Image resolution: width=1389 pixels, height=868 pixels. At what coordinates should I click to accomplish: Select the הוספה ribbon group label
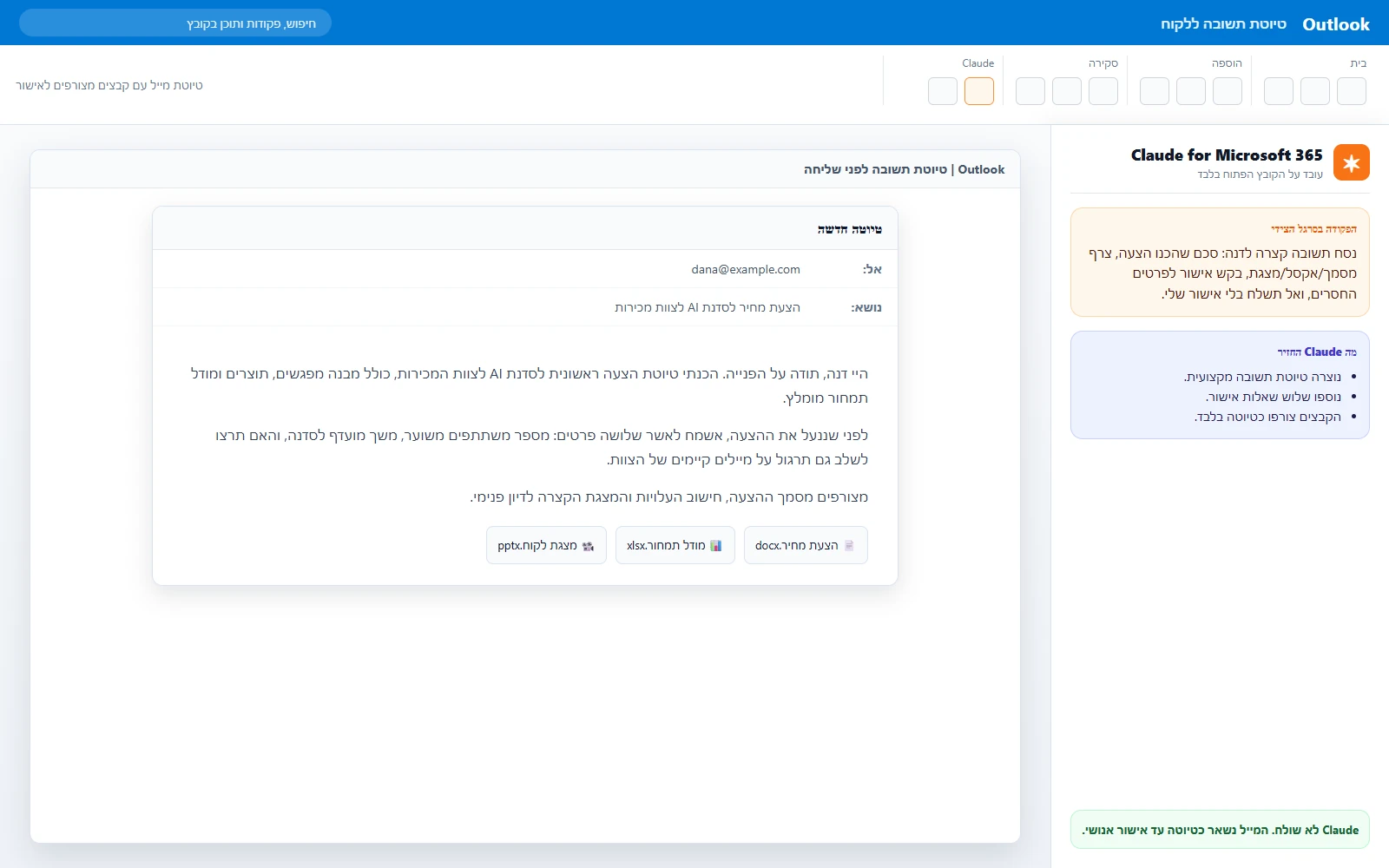1227,63
